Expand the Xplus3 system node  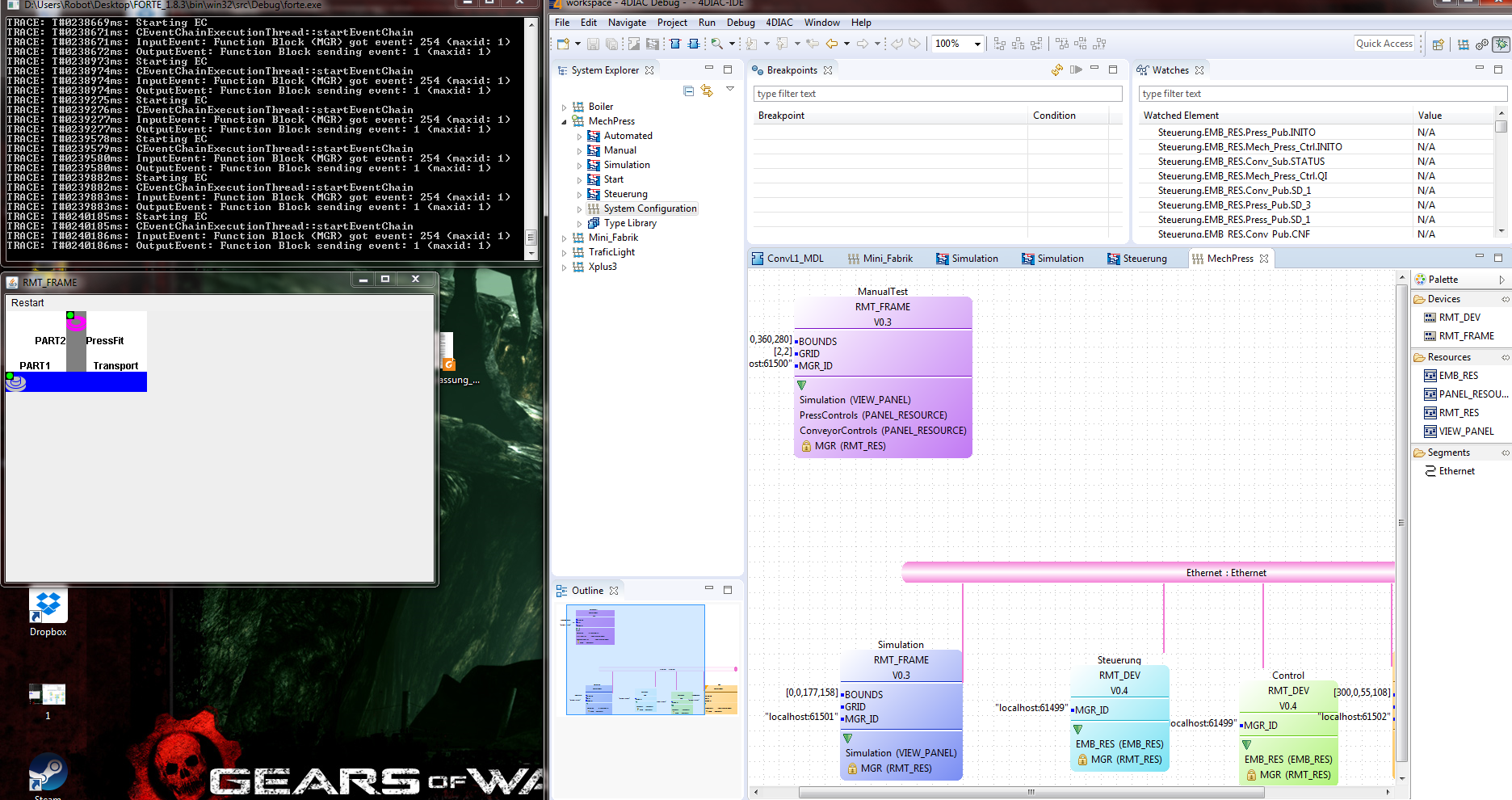564,267
